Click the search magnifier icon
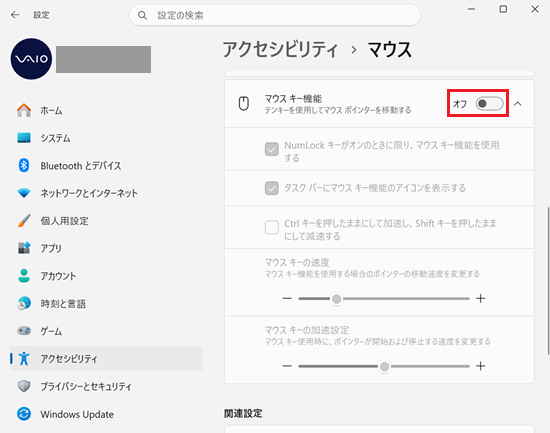Screen dimensions: 550x433 coord(142,15)
